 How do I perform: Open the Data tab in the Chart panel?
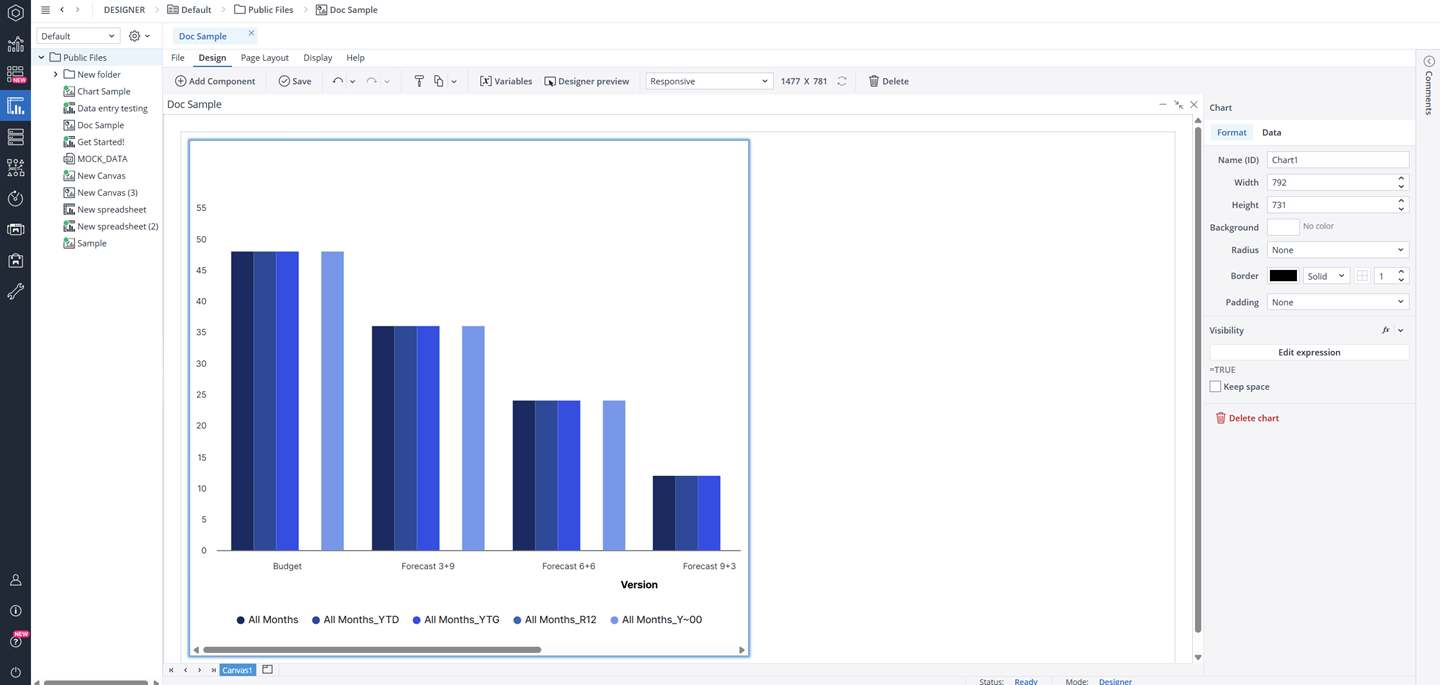point(1272,132)
